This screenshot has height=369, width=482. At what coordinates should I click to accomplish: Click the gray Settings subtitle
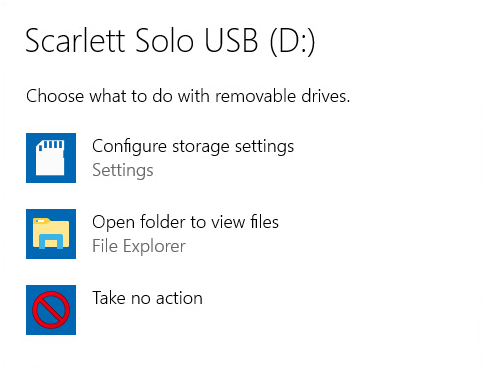[123, 171]
